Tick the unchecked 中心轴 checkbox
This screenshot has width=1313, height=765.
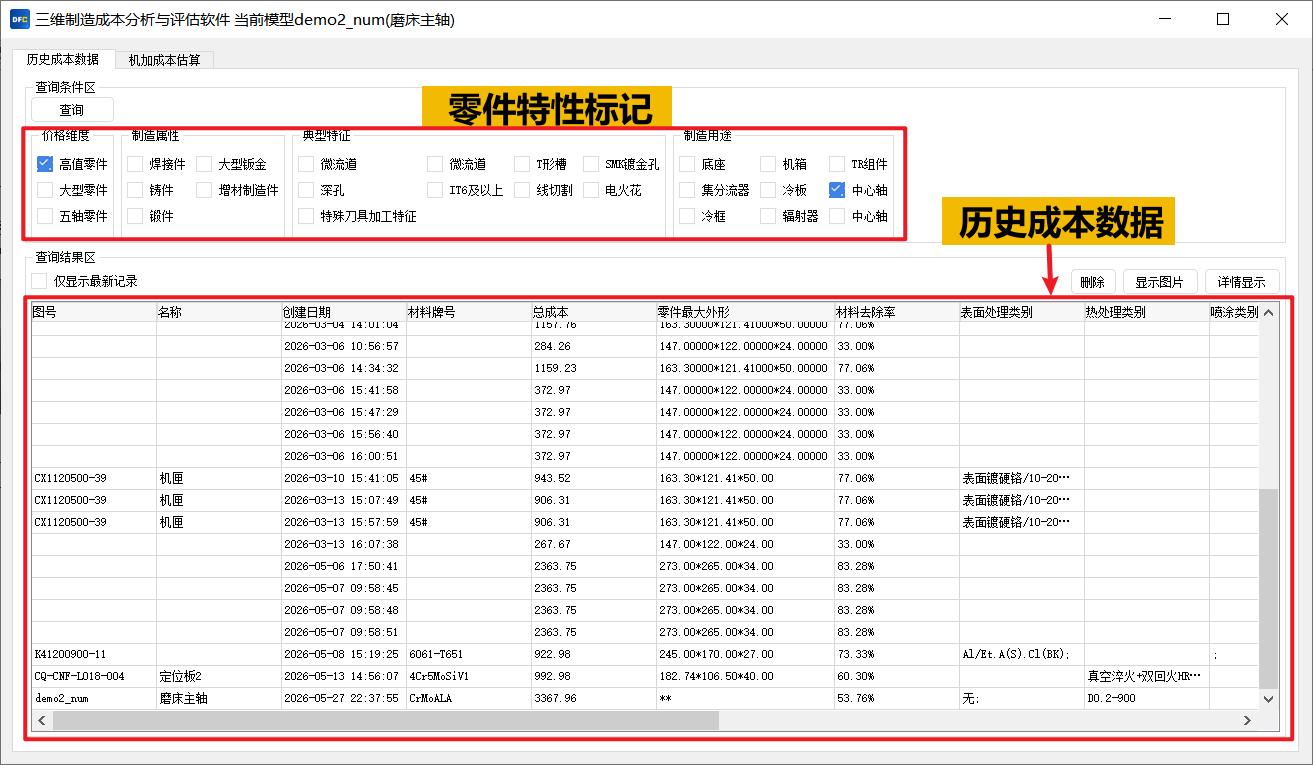click(x=837, y=216)
